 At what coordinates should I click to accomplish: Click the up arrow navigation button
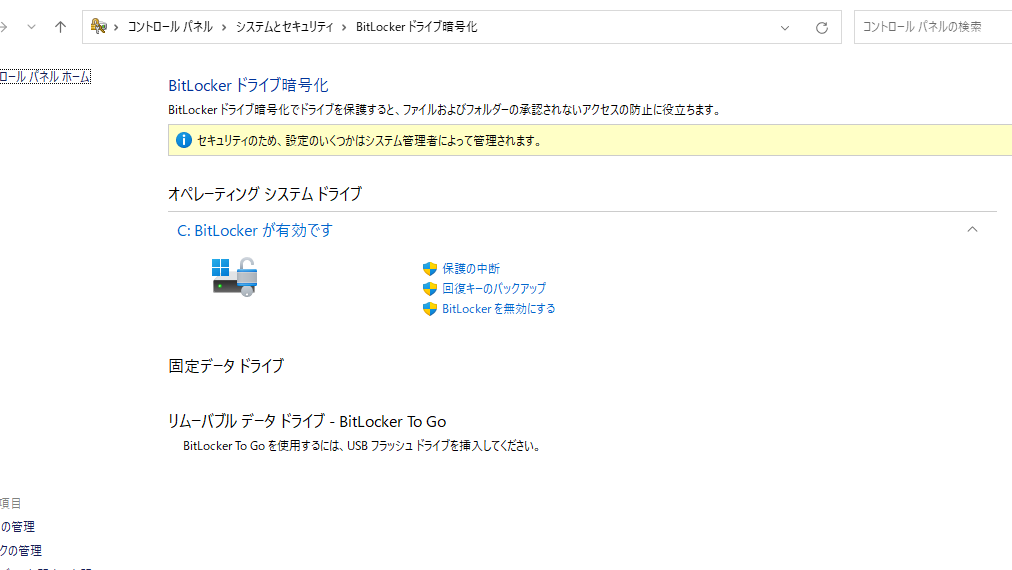point(60,27)
